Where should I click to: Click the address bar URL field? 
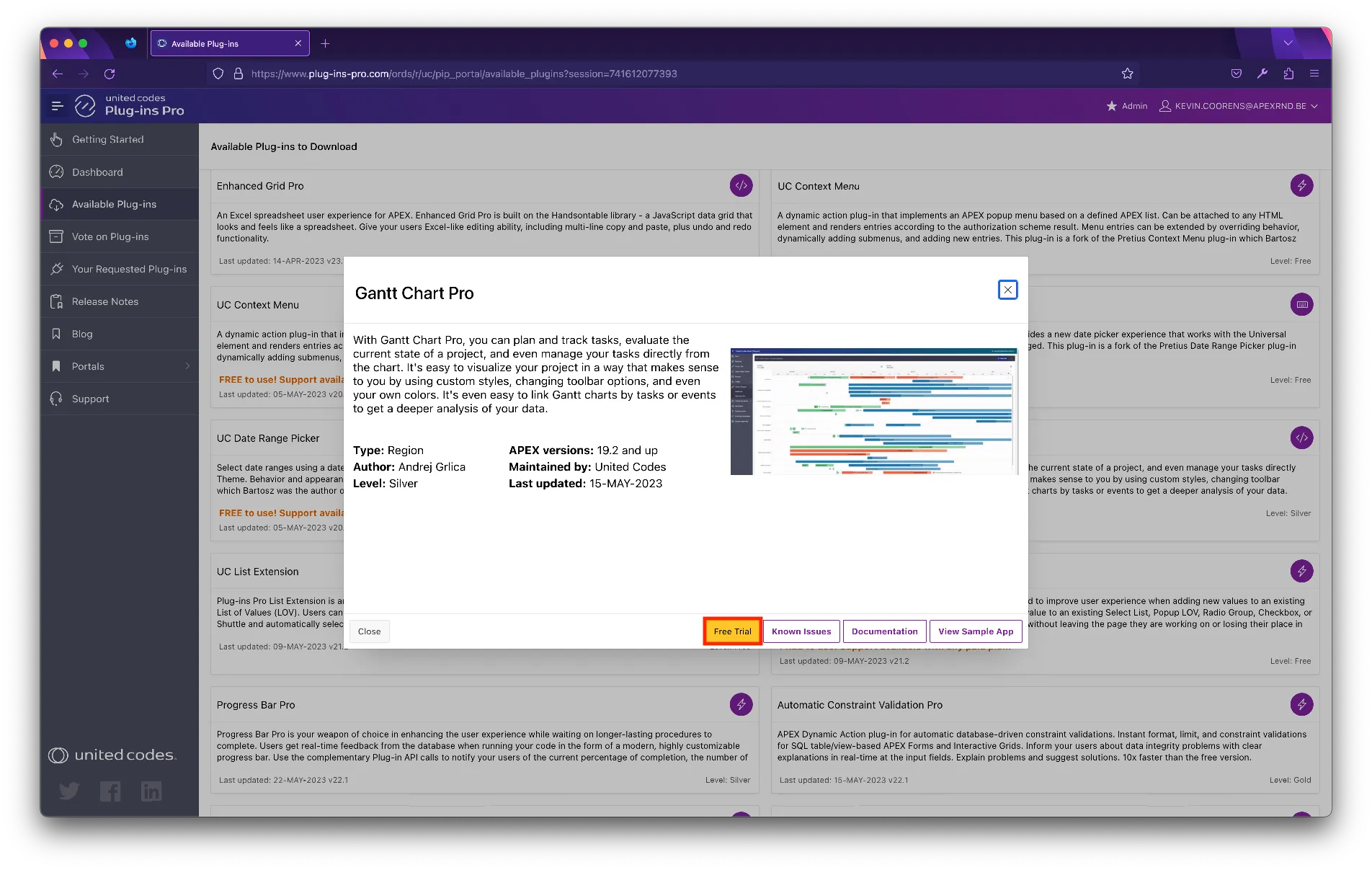(649, 74)
